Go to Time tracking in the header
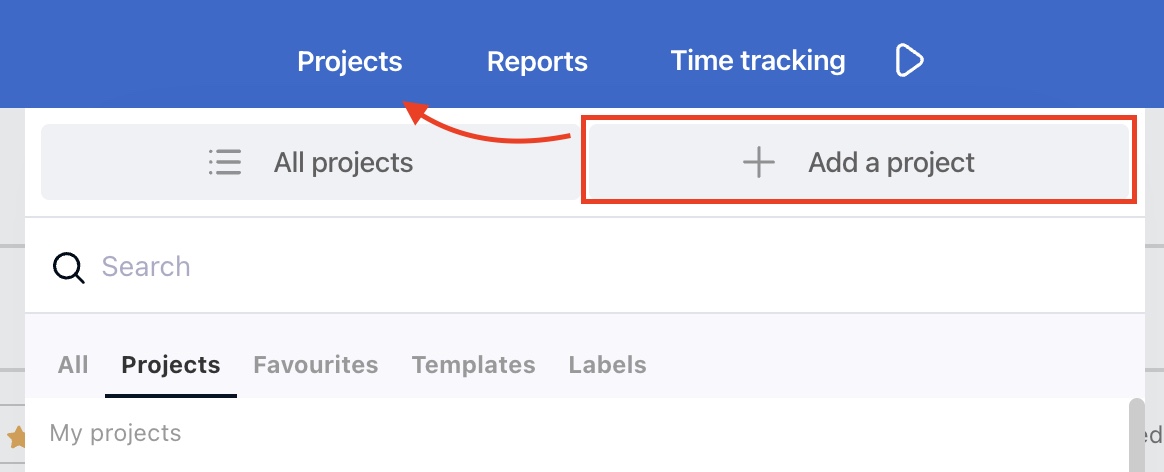 (757, 61)
